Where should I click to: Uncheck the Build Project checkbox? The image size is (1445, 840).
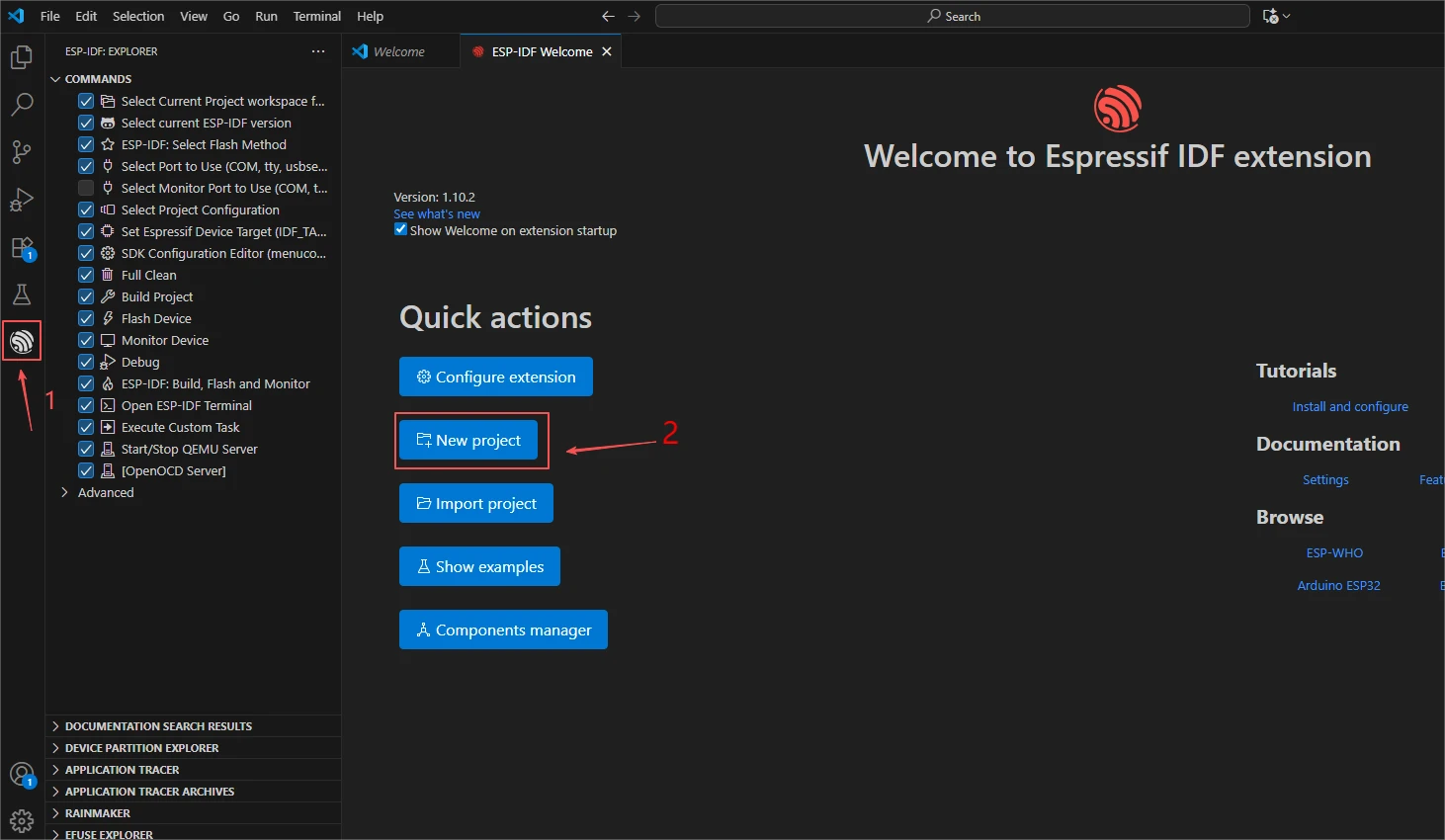86,296
